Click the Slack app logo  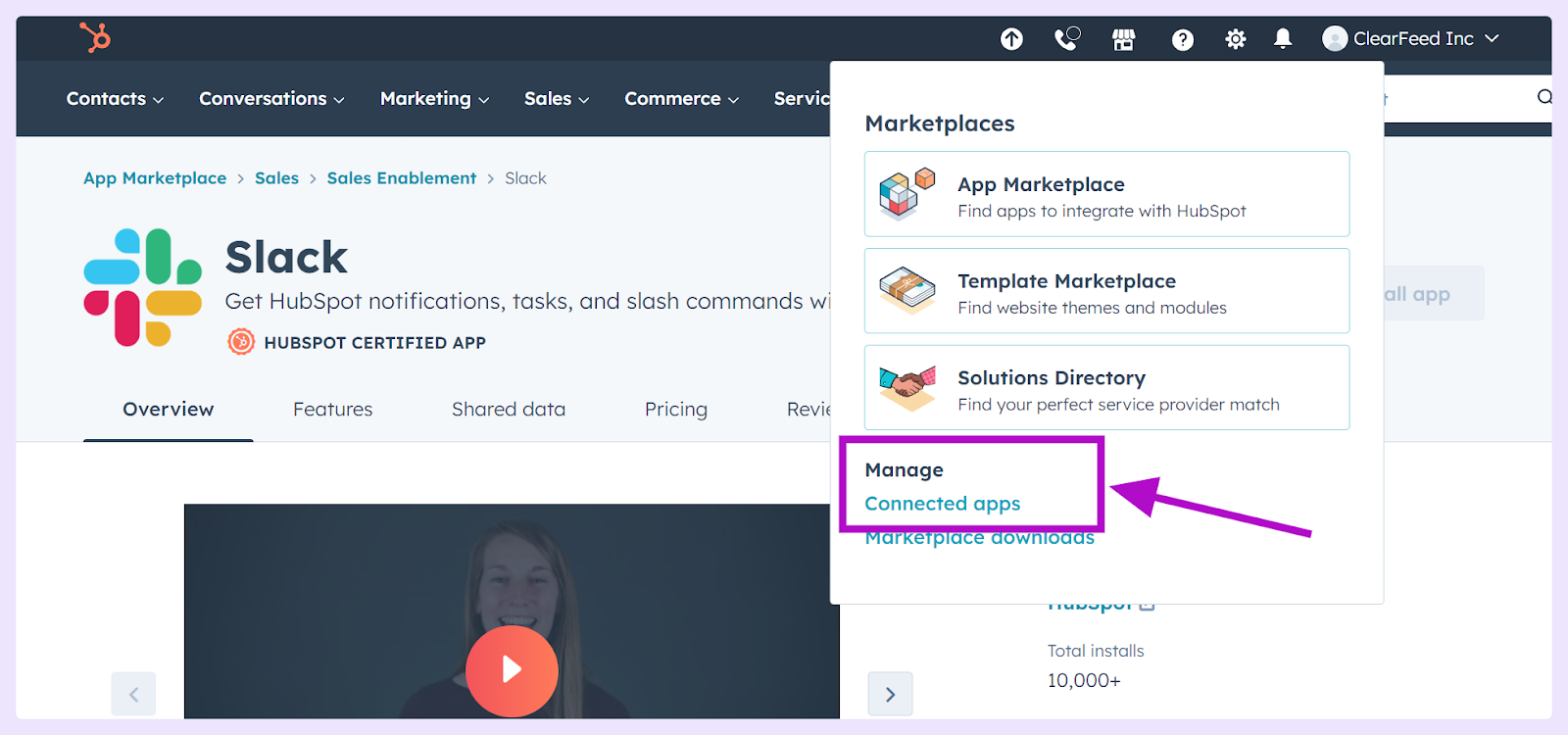(x=143, y=287)
